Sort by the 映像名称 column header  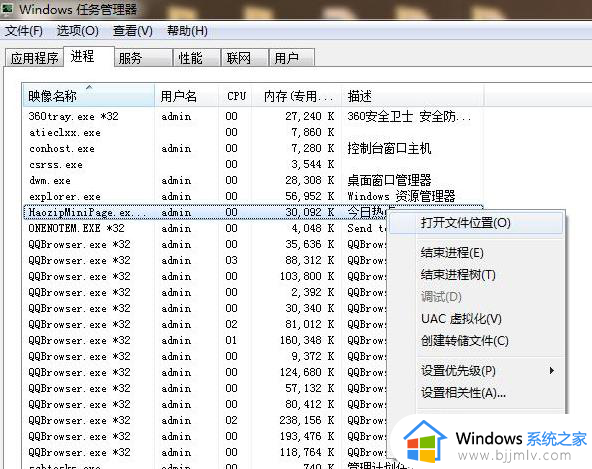pos(88,96)
